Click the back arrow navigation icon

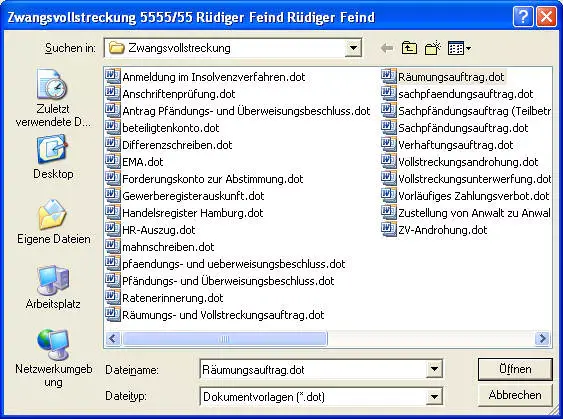(x=386, y=48)
